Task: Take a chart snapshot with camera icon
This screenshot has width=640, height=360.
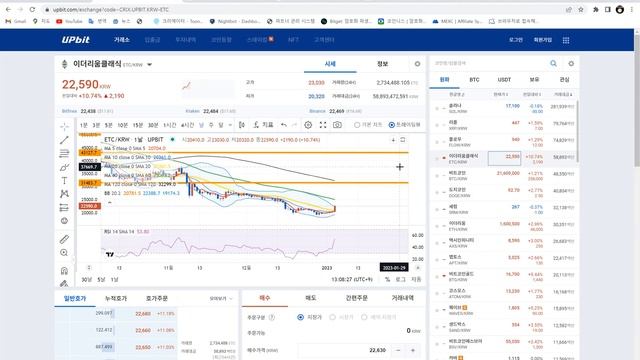Action: pos(337,125)
